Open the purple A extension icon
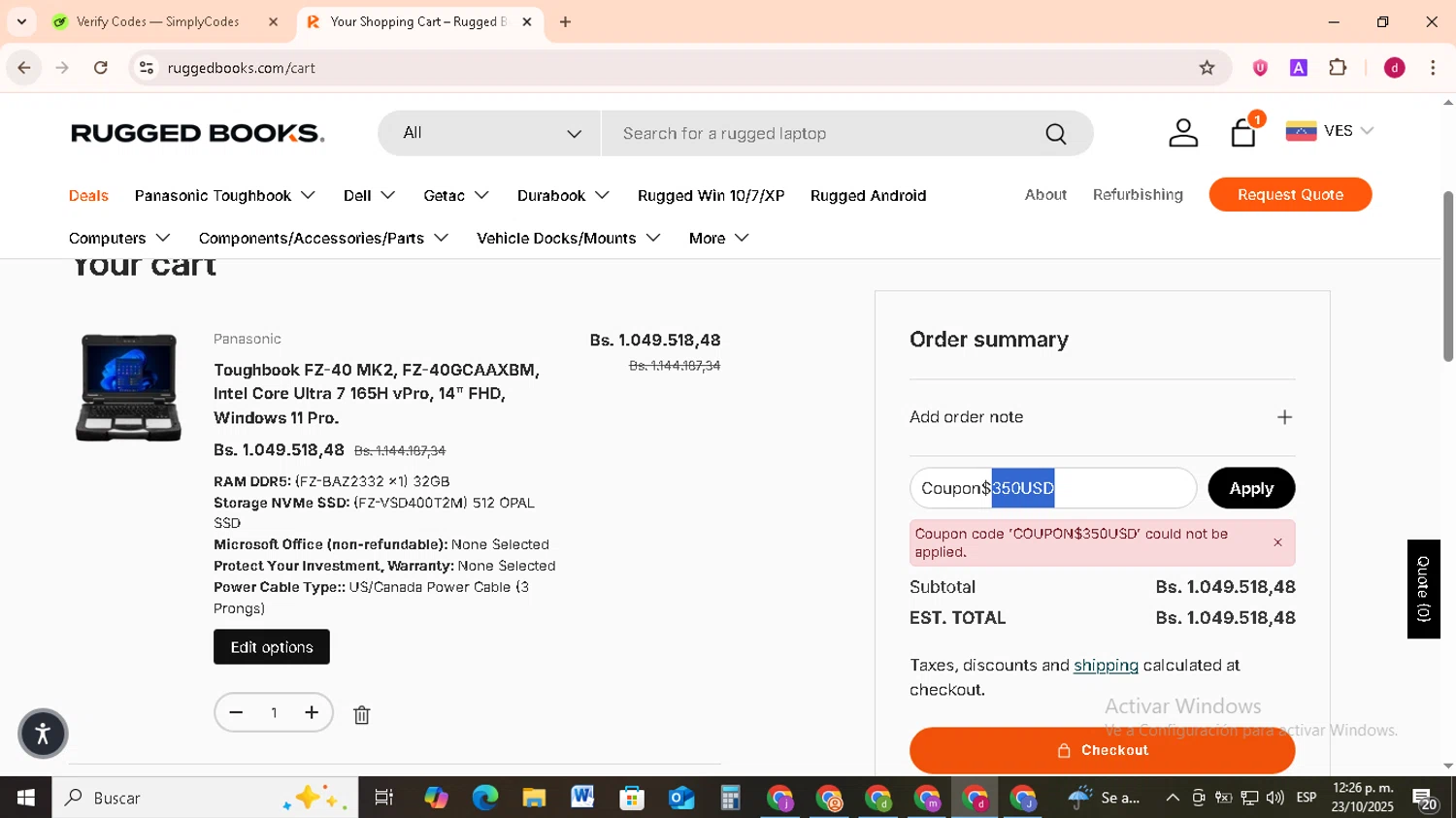1456x818 pixels. click(x=1299, y=68)
